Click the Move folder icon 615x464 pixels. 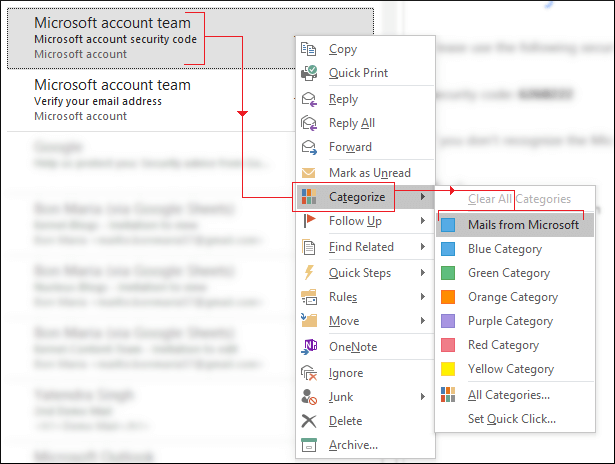(x=309, y=321)
